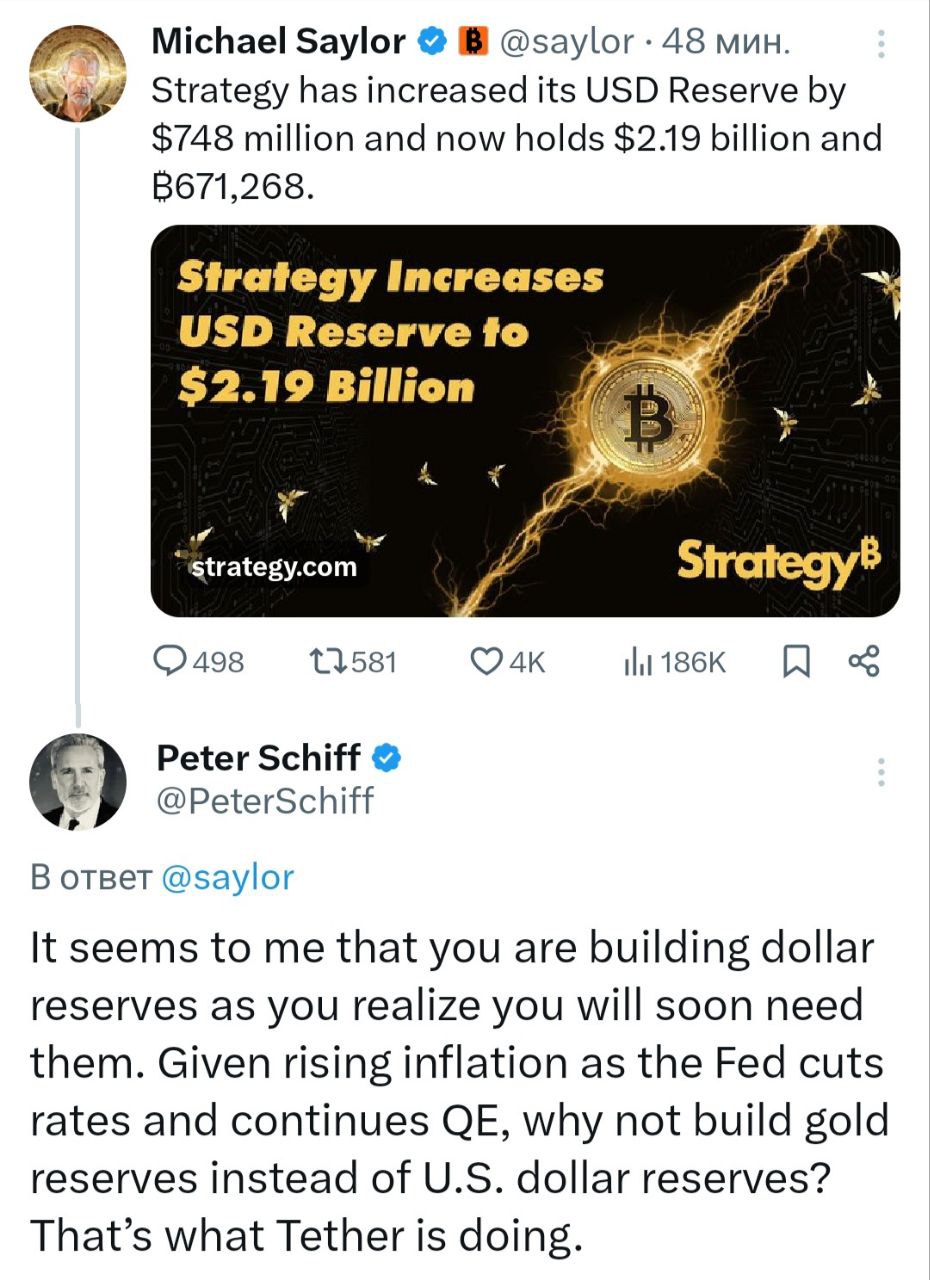Click Peter Schiff's verified checkmark badge
The width and height of the screenshot is (930, 1280).
point(387,759)
